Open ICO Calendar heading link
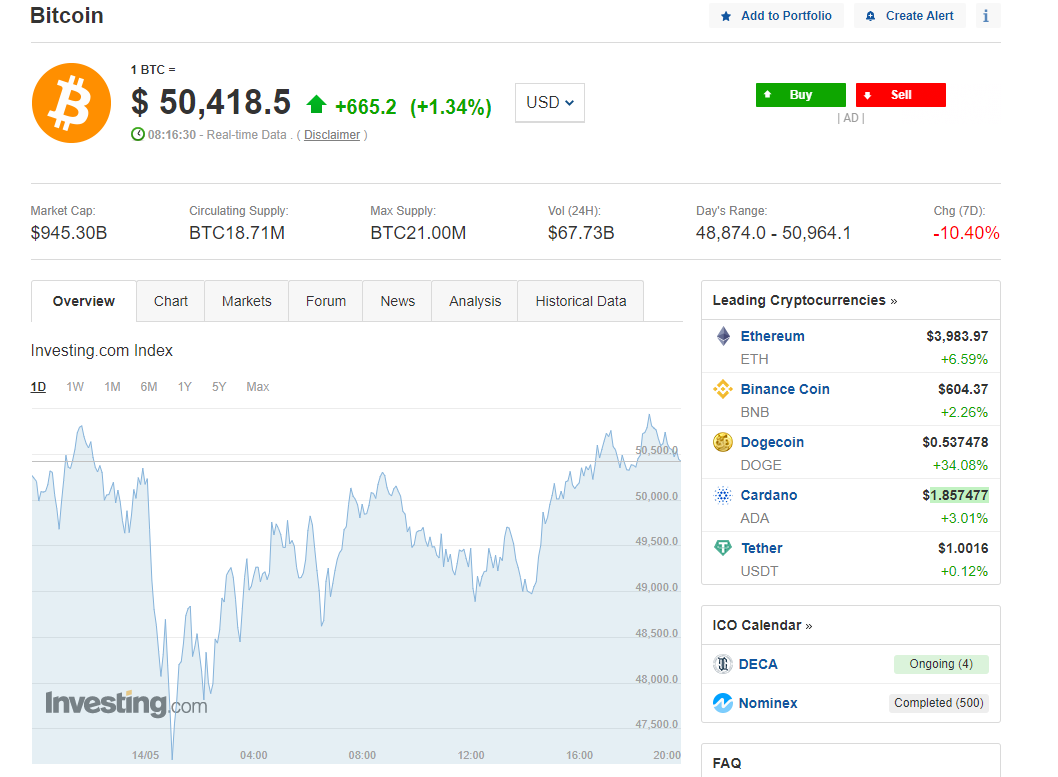Image resolution: width=1058 pixels, height=777 pixels. pyautogui.click(x=762, y=625)
